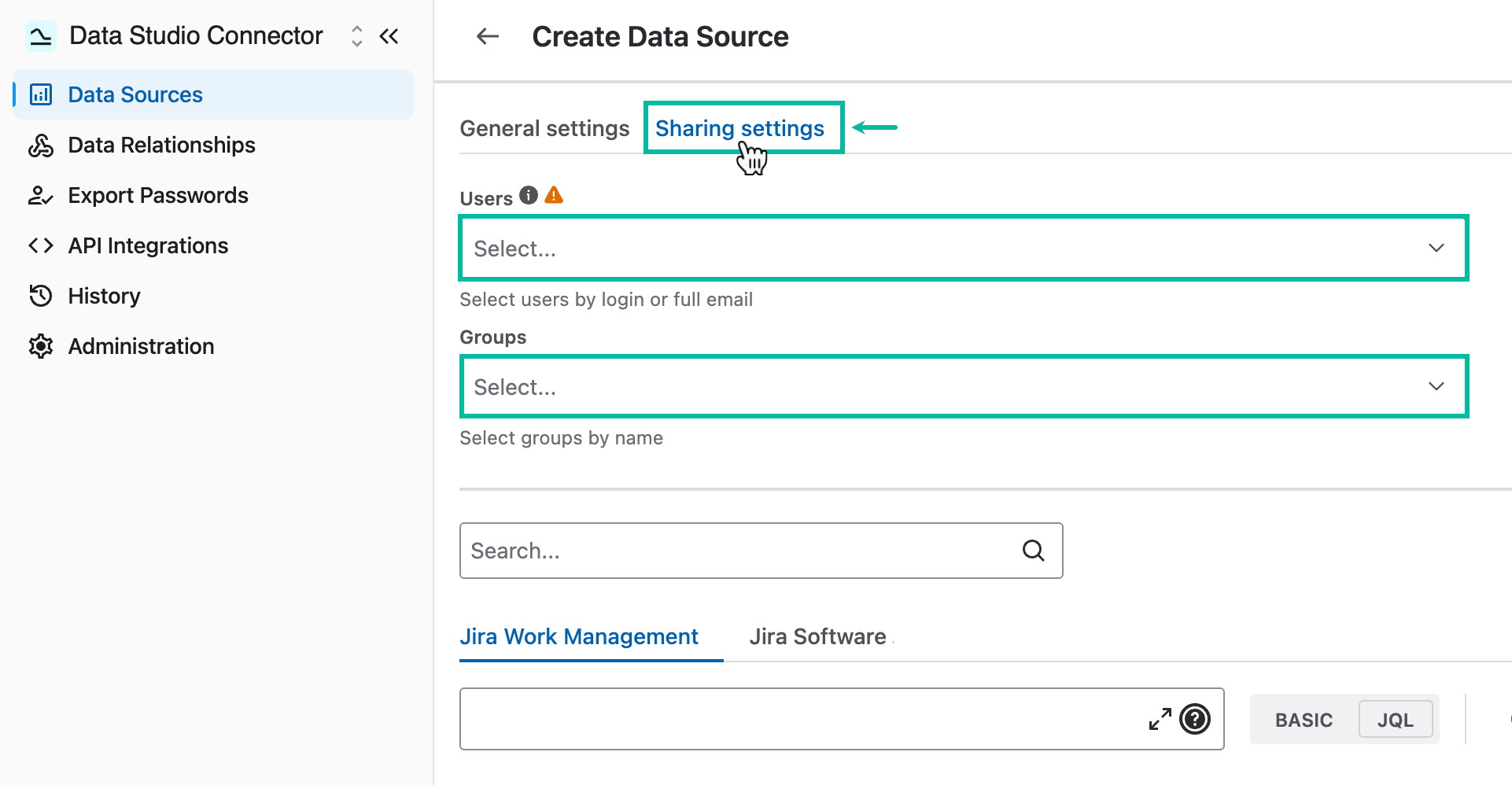Click the Data Studio Connector app logo

[x=40, y=36]
